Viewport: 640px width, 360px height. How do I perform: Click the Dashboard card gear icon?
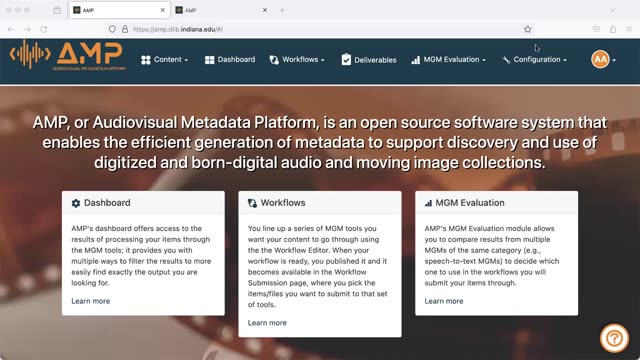tap(76, 203)
